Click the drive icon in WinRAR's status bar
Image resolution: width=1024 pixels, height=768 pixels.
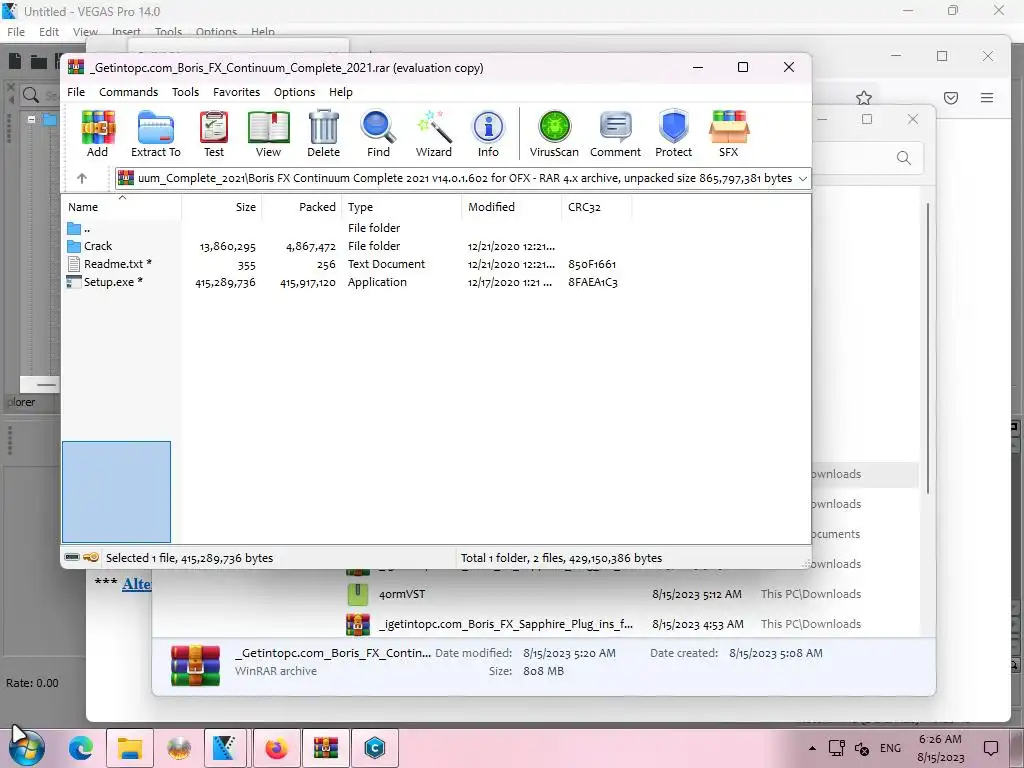click(72, 557)
